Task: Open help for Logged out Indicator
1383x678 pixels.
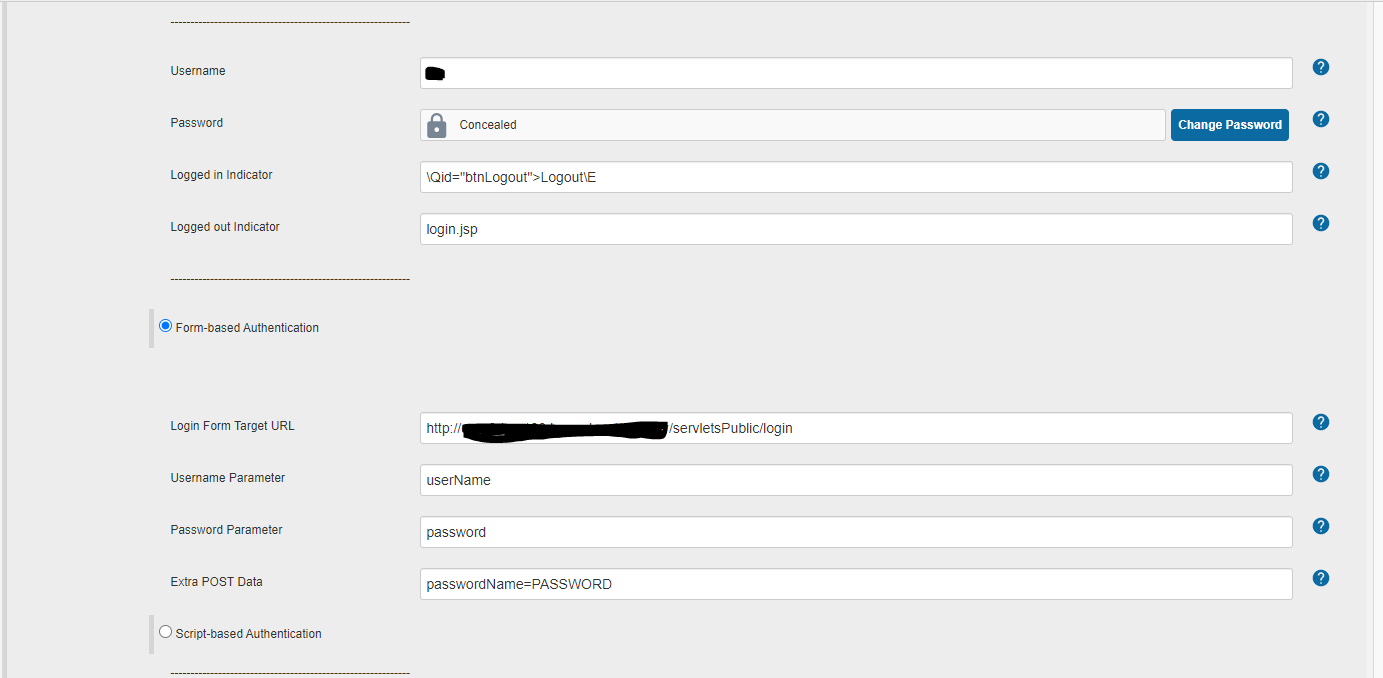Action: 1320,223
